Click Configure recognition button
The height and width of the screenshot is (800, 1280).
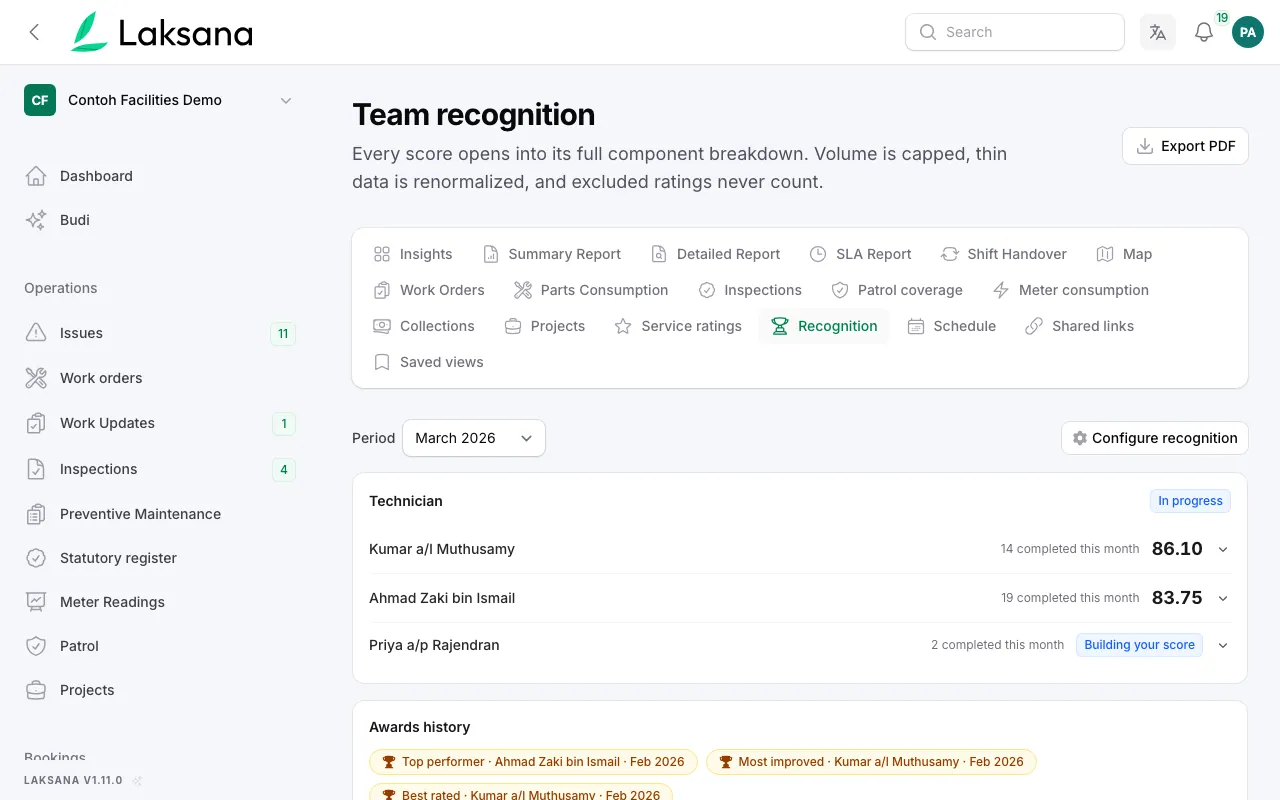1155,438
